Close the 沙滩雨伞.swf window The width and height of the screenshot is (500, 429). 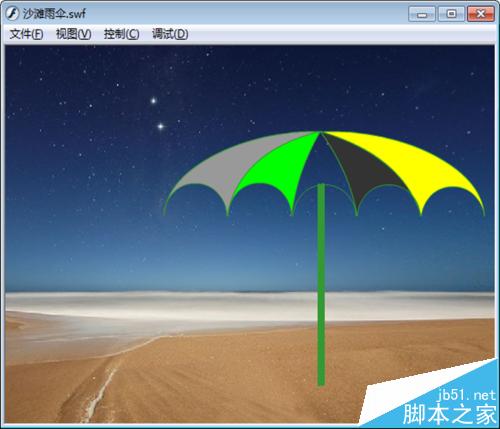click(481, 14)
